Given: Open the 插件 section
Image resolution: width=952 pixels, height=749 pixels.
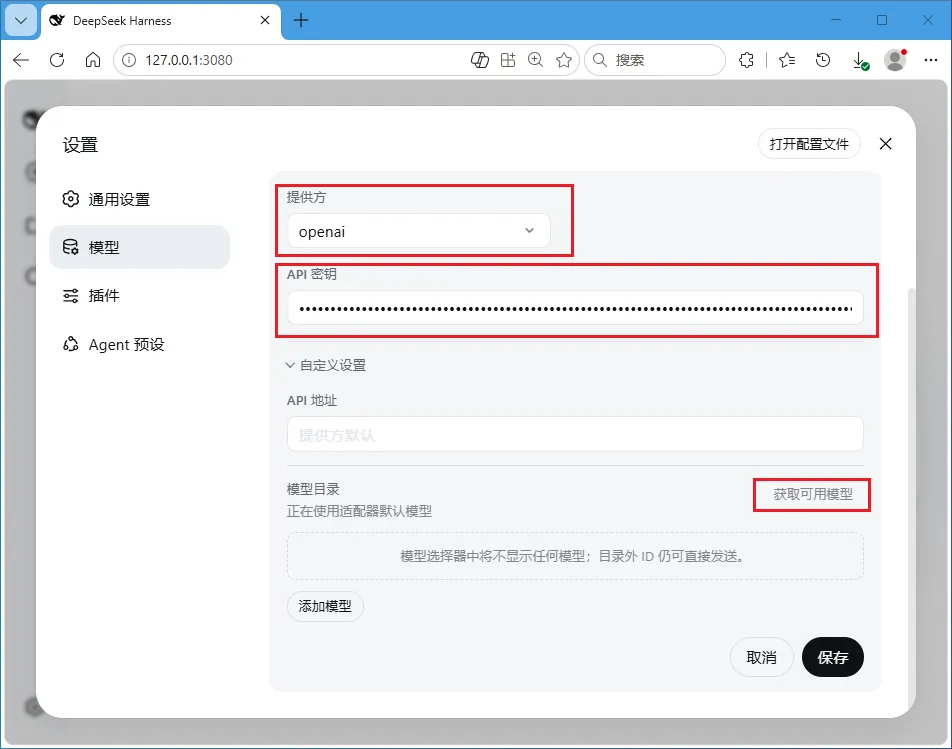Looking at the screenshot, I should (x=140, y=296).
